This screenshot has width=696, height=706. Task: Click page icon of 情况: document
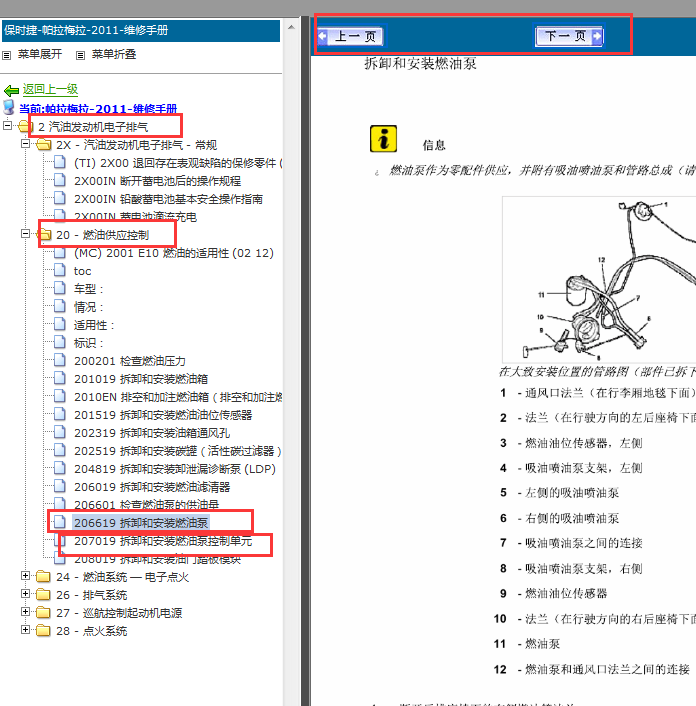(x=59, y=306)
